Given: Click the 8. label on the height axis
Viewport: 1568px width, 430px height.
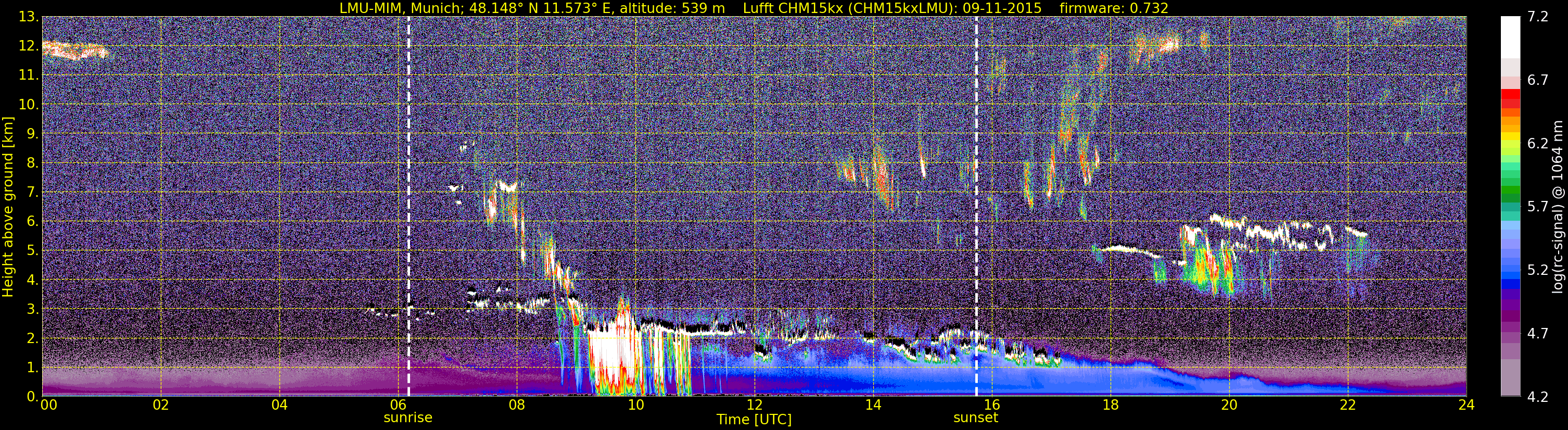Looking at the screenshot, I should pos(32,163).
